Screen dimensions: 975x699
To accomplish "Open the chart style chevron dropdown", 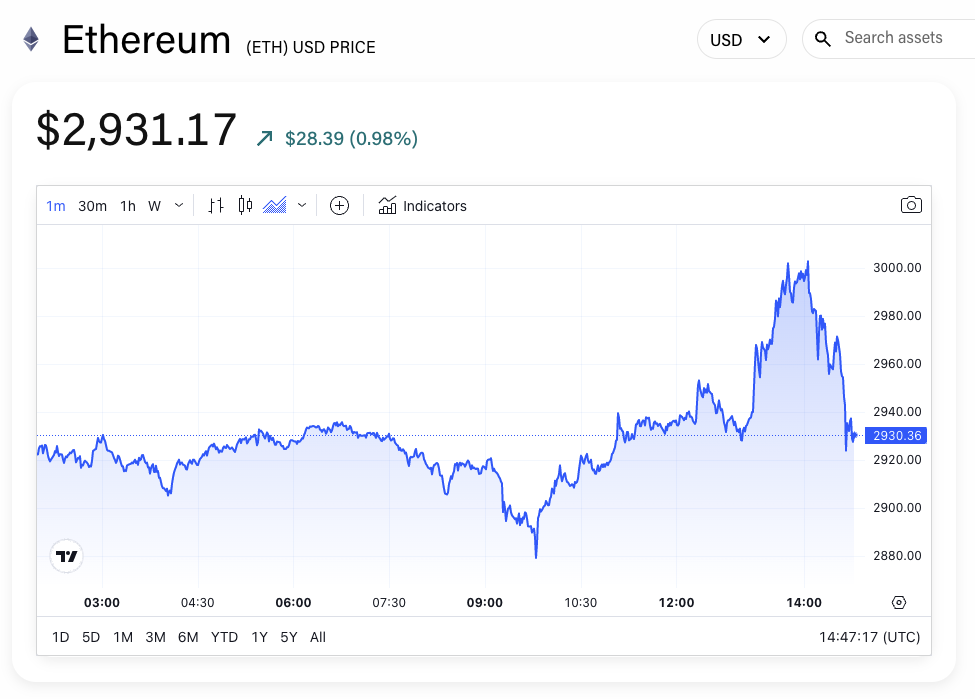I will tap(301, 204).
